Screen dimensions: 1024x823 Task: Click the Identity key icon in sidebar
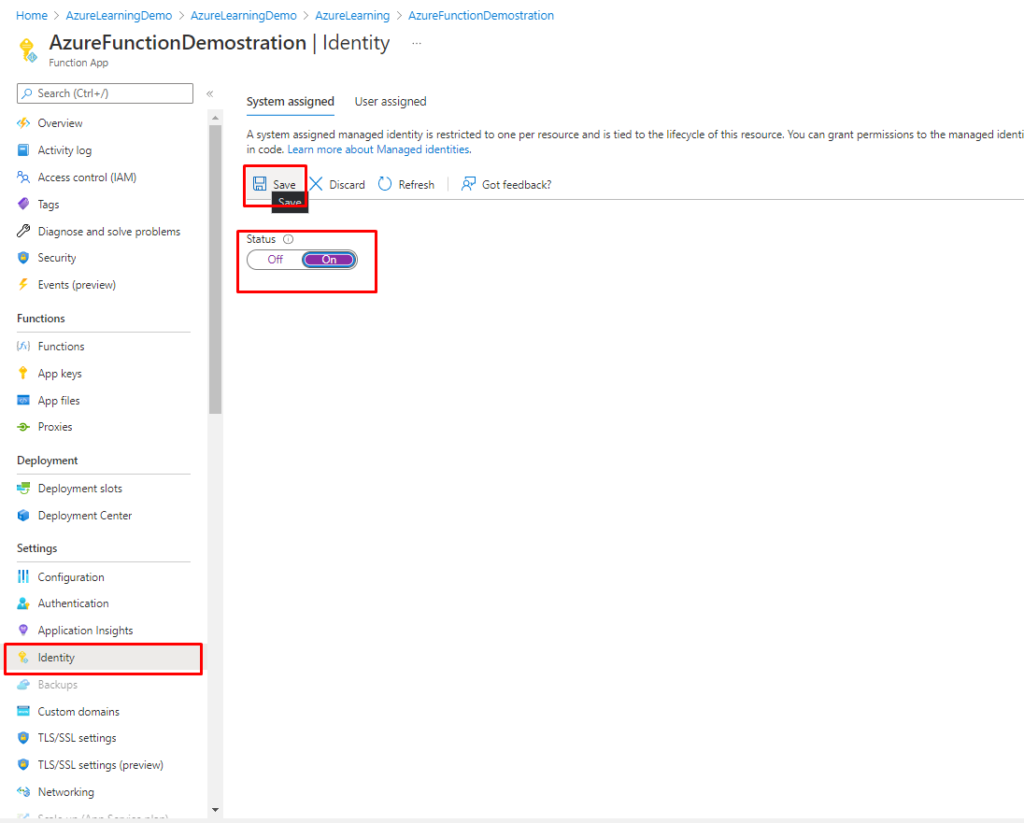[x=24, y=657]
